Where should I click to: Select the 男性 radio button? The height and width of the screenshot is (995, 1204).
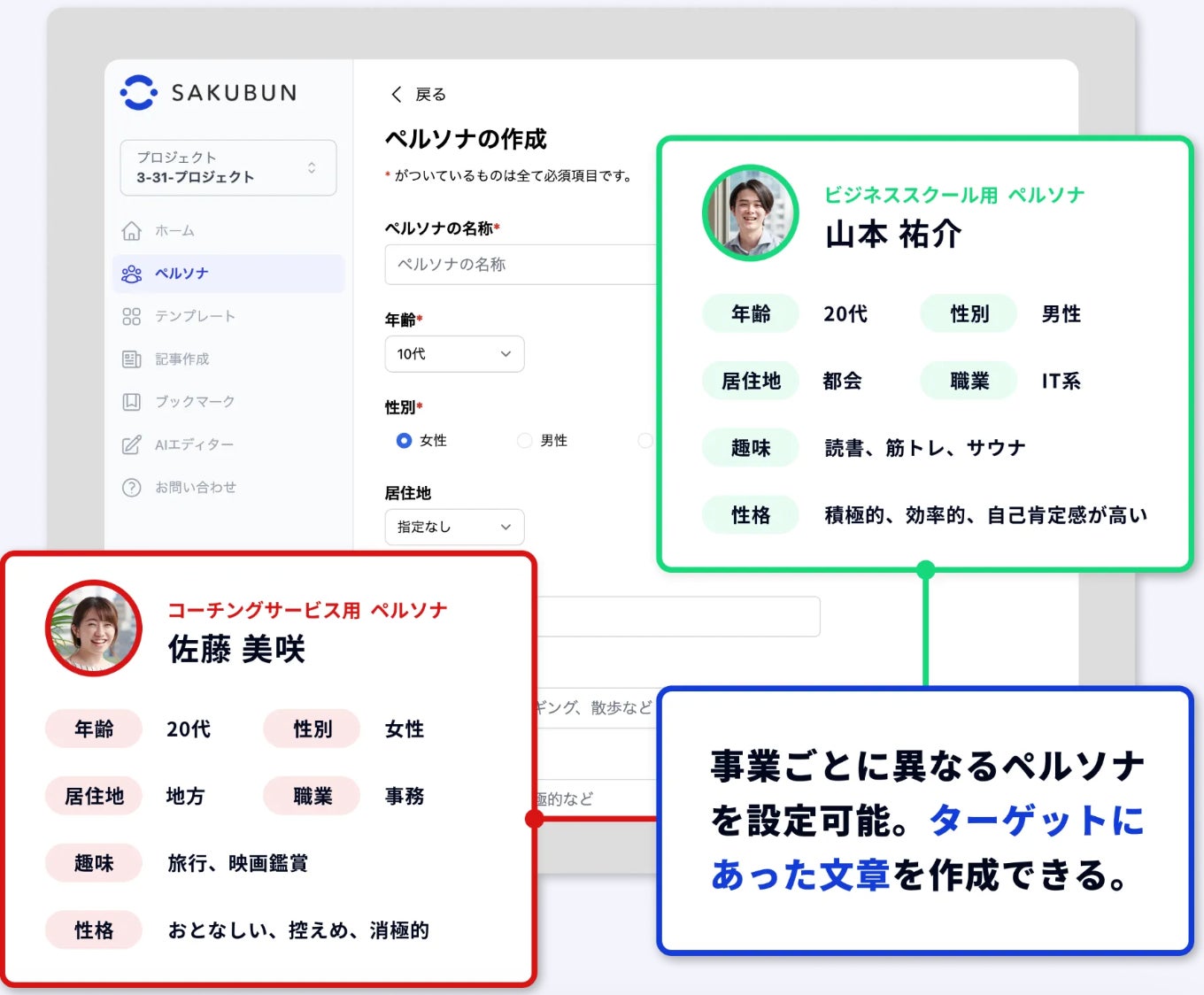coord(524,440)
